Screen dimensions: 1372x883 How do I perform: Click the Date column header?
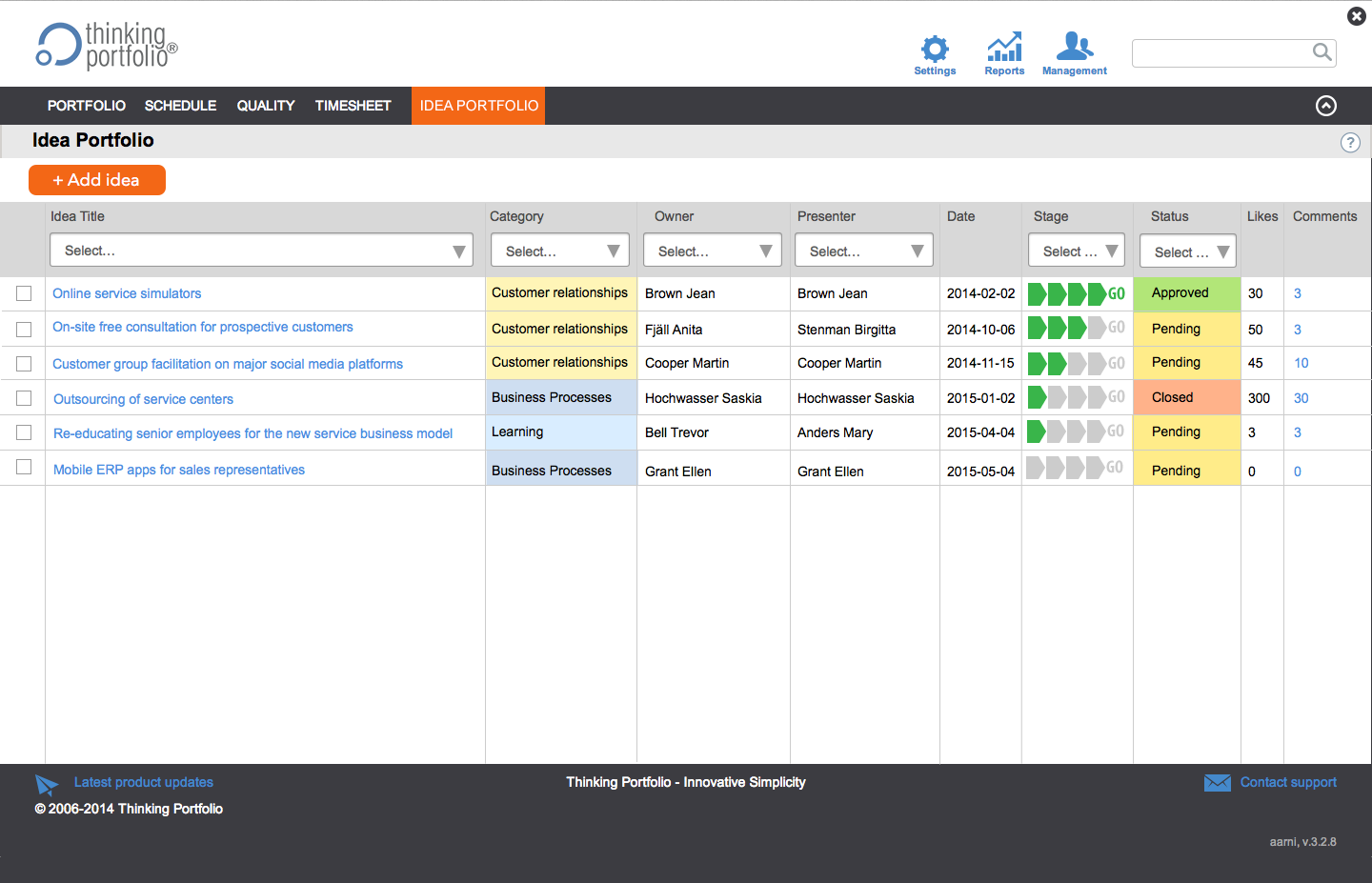960,216
